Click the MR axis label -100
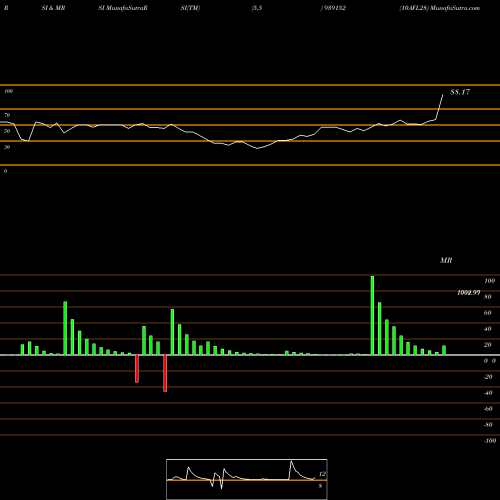Viewport: 500px width, 500px height. tap(490, 441)
